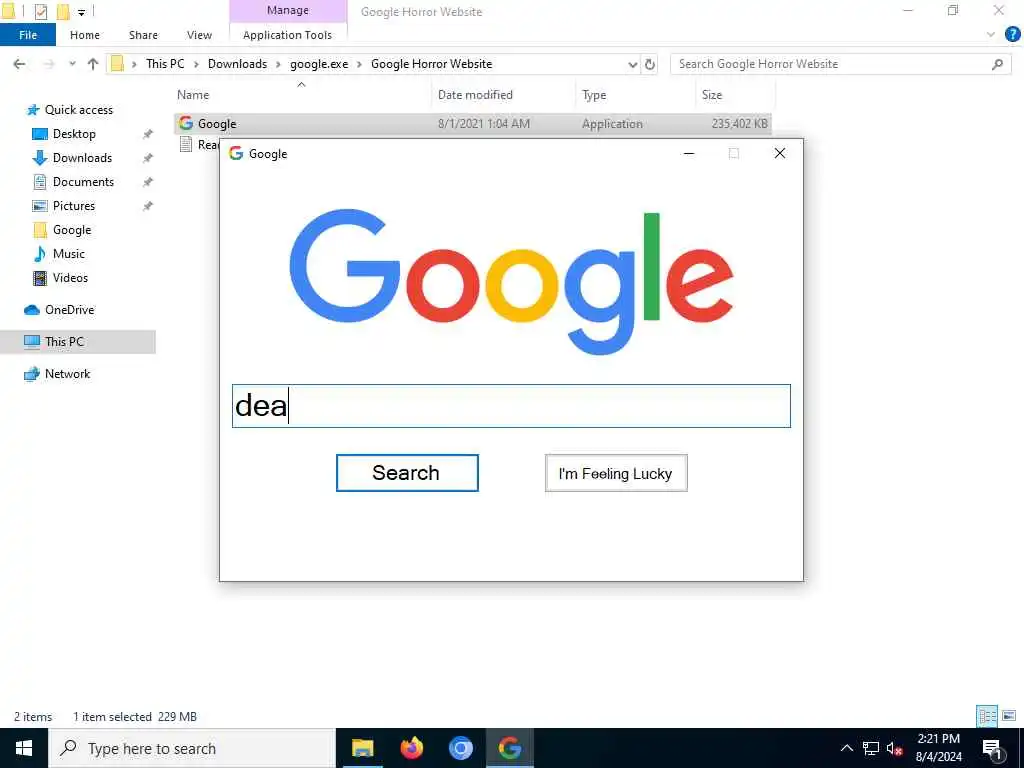Select the Manage contextual tab
Screen dimensions: 1024x768
click(x=288, y=10)
